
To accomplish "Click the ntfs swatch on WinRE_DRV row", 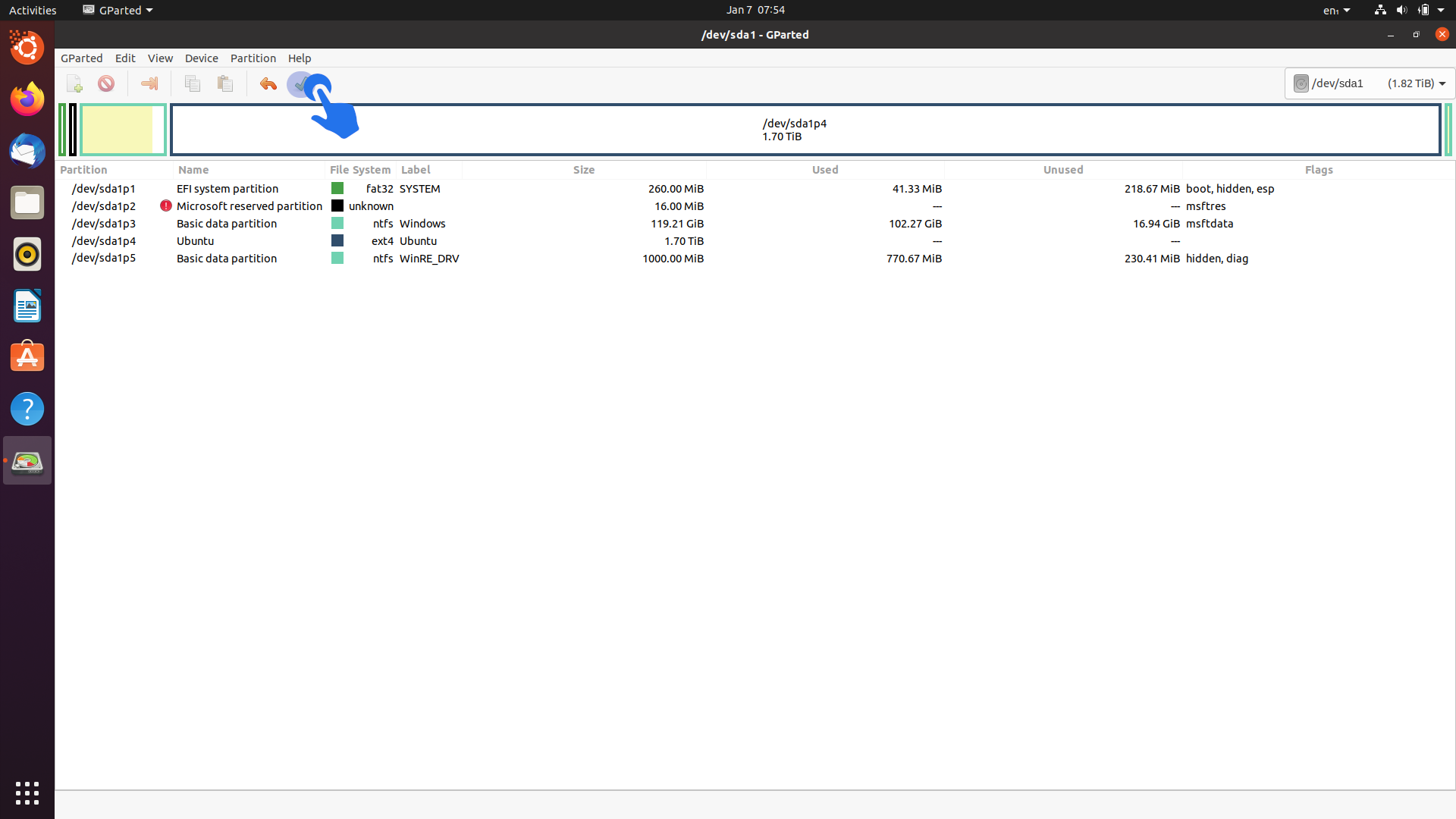I will point(337,258).
